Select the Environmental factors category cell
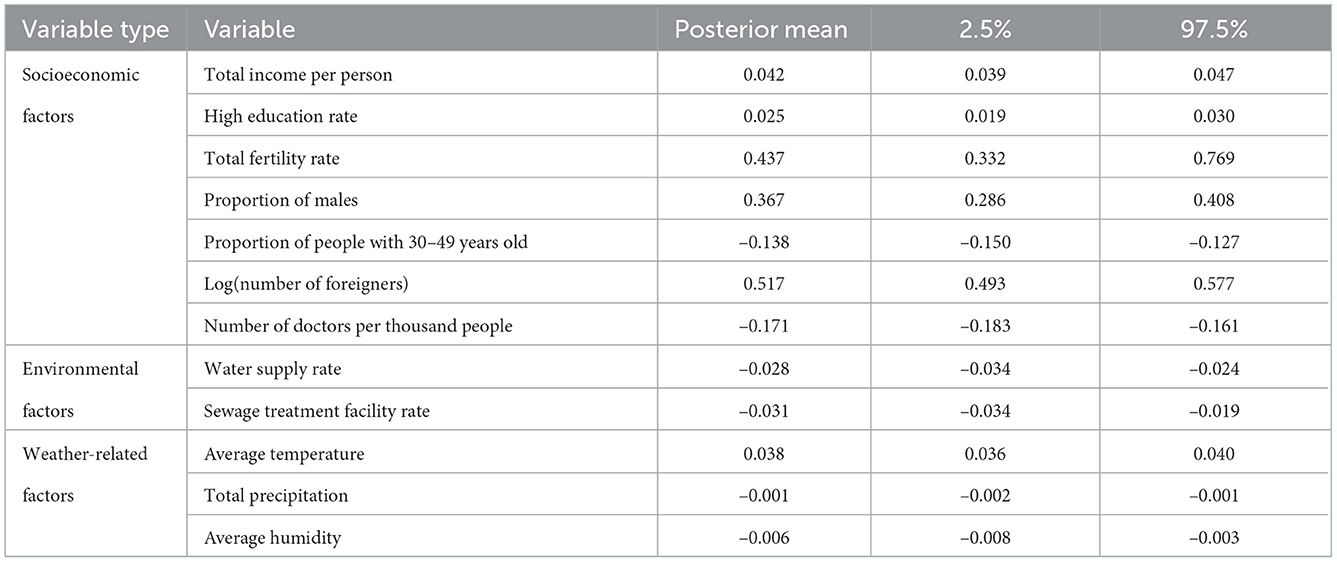This screenshot has height=562, width=1337. [x=80, y=390]
